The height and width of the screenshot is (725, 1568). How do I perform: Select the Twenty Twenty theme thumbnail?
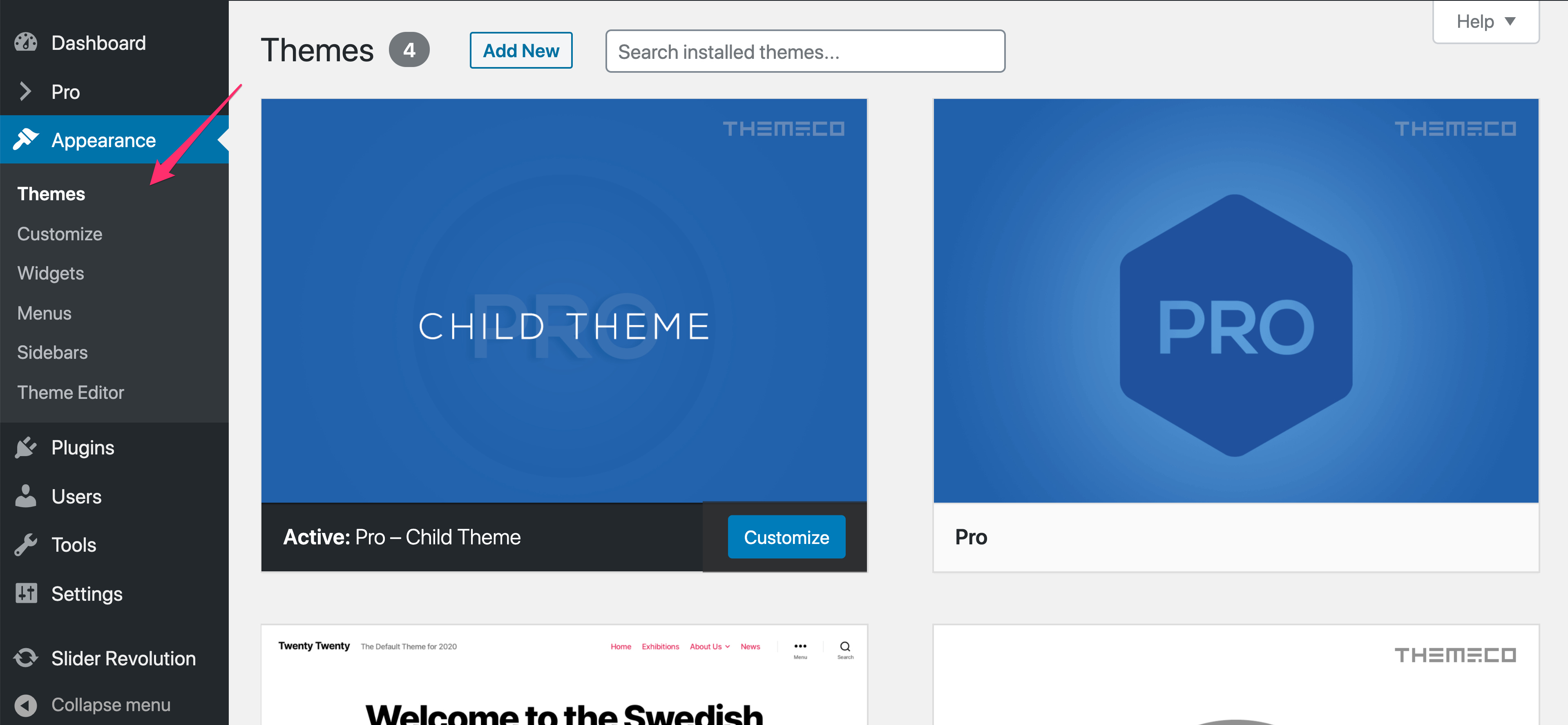[x=564, y=675]
